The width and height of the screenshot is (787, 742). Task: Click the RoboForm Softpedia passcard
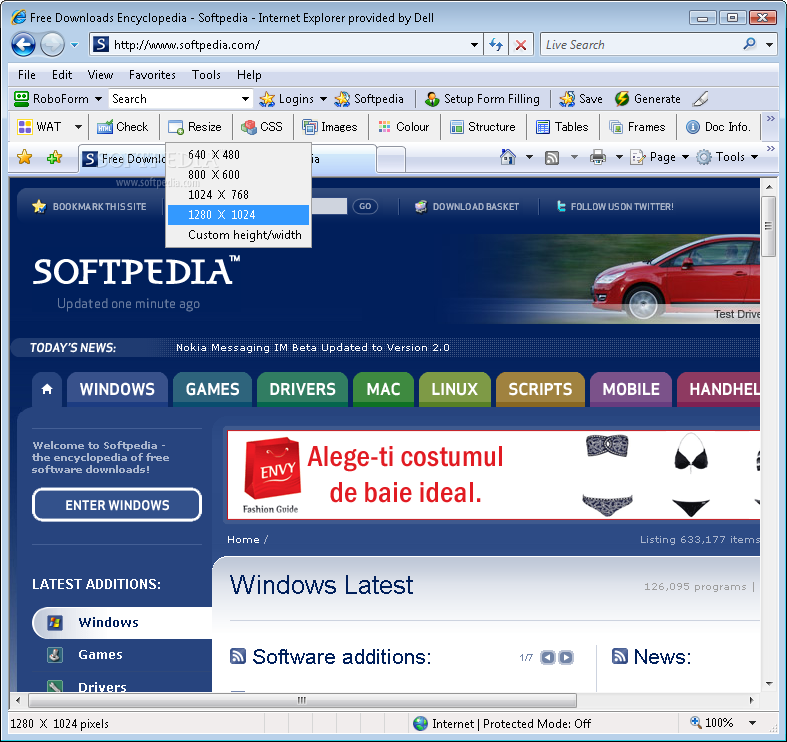tap(369, 99)
